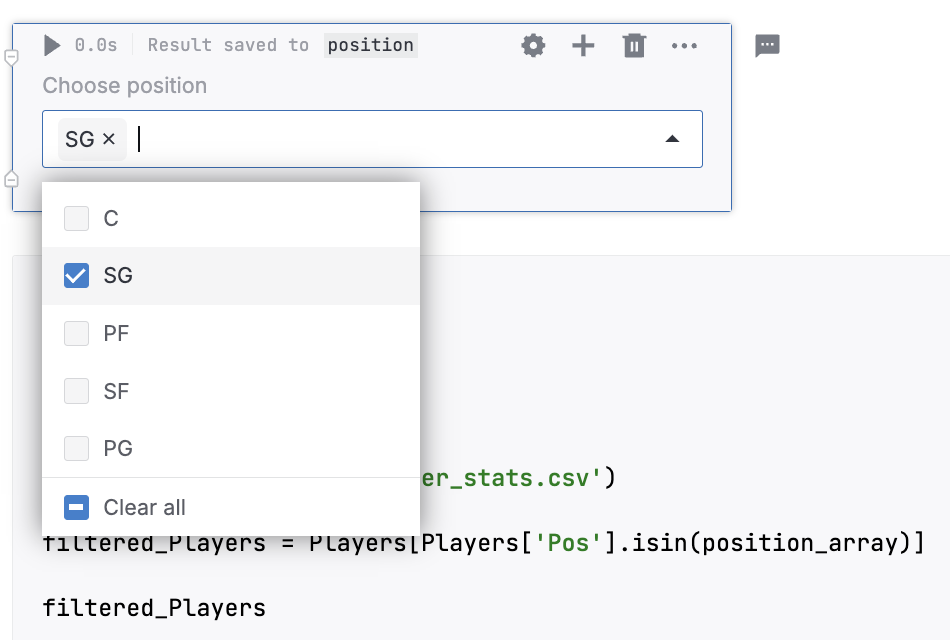Collapse the list with the up caret
Screen dimensions: 950x640
point(671,137)
